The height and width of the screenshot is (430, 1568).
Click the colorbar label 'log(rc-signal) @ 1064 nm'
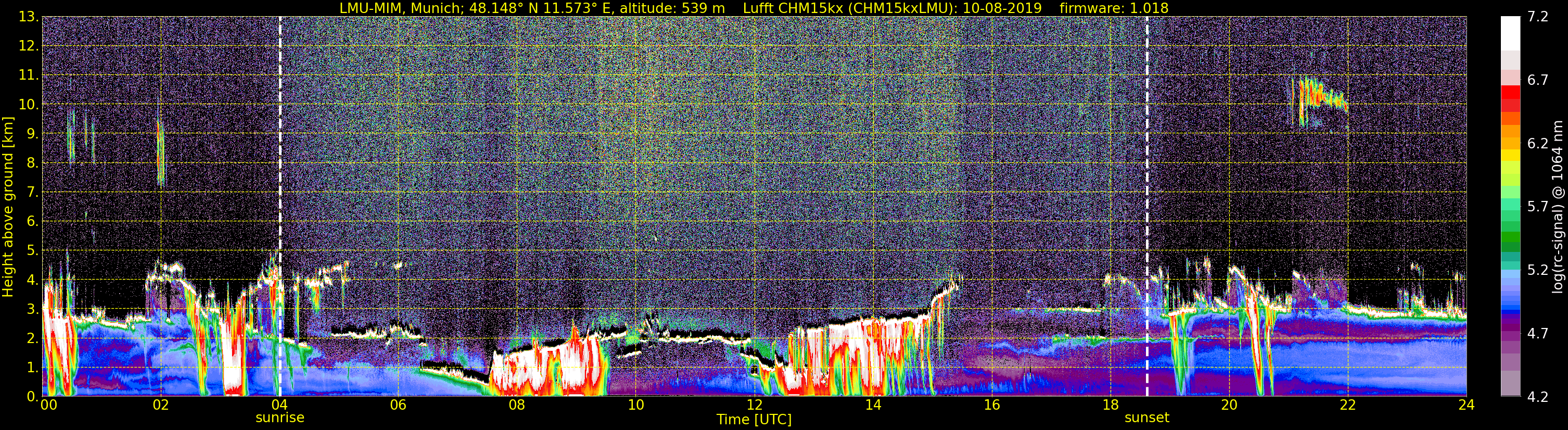point(1558,207)
